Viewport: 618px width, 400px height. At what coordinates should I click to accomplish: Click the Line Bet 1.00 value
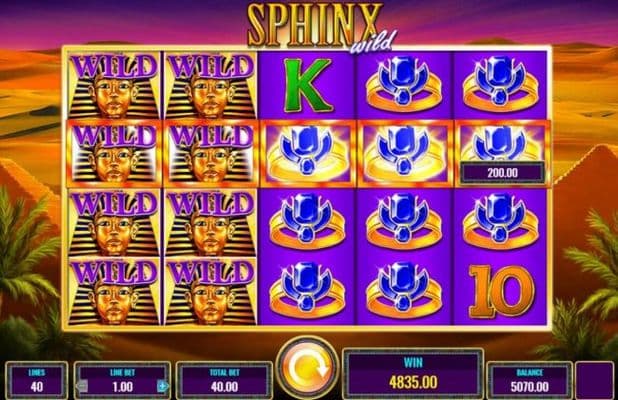pos(123,387)
